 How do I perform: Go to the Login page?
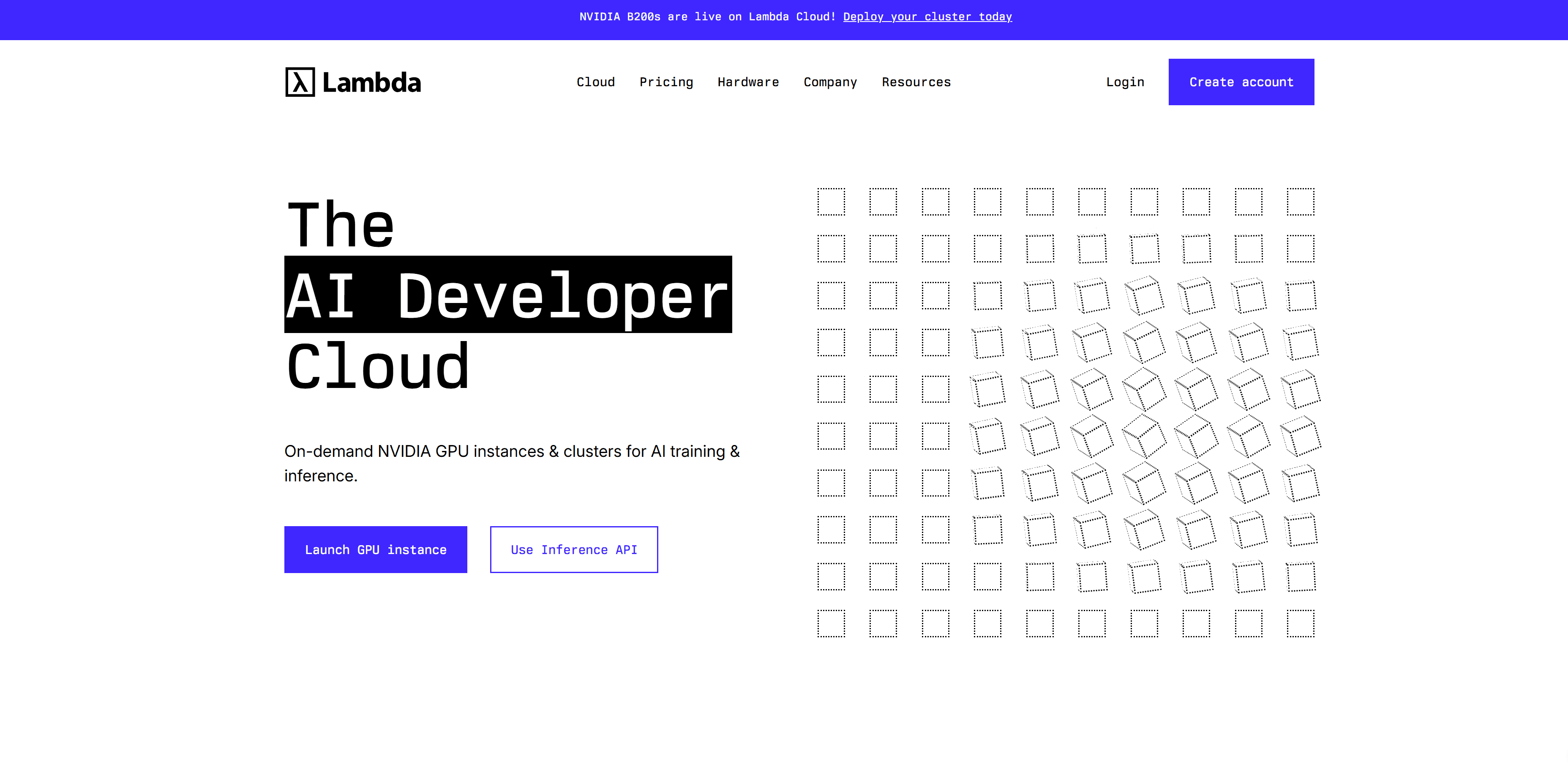[1125, 82]
